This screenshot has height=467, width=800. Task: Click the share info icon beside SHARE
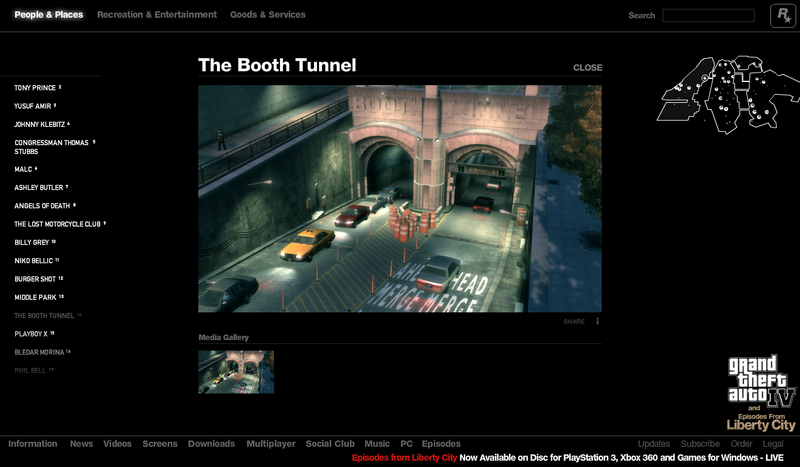pos(597,322)
